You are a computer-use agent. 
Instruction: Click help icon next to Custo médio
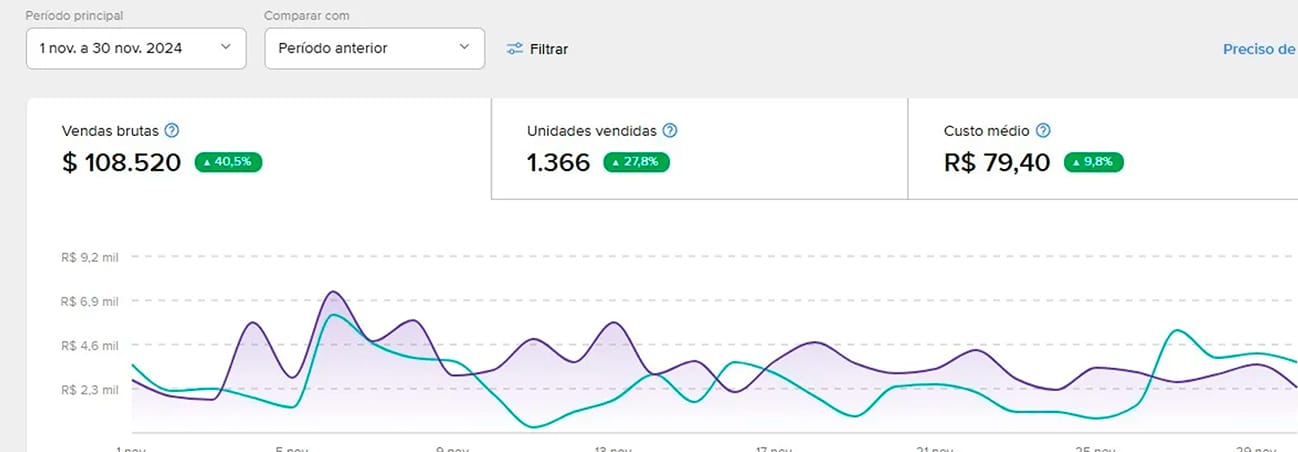click(x=1043, y=130)
